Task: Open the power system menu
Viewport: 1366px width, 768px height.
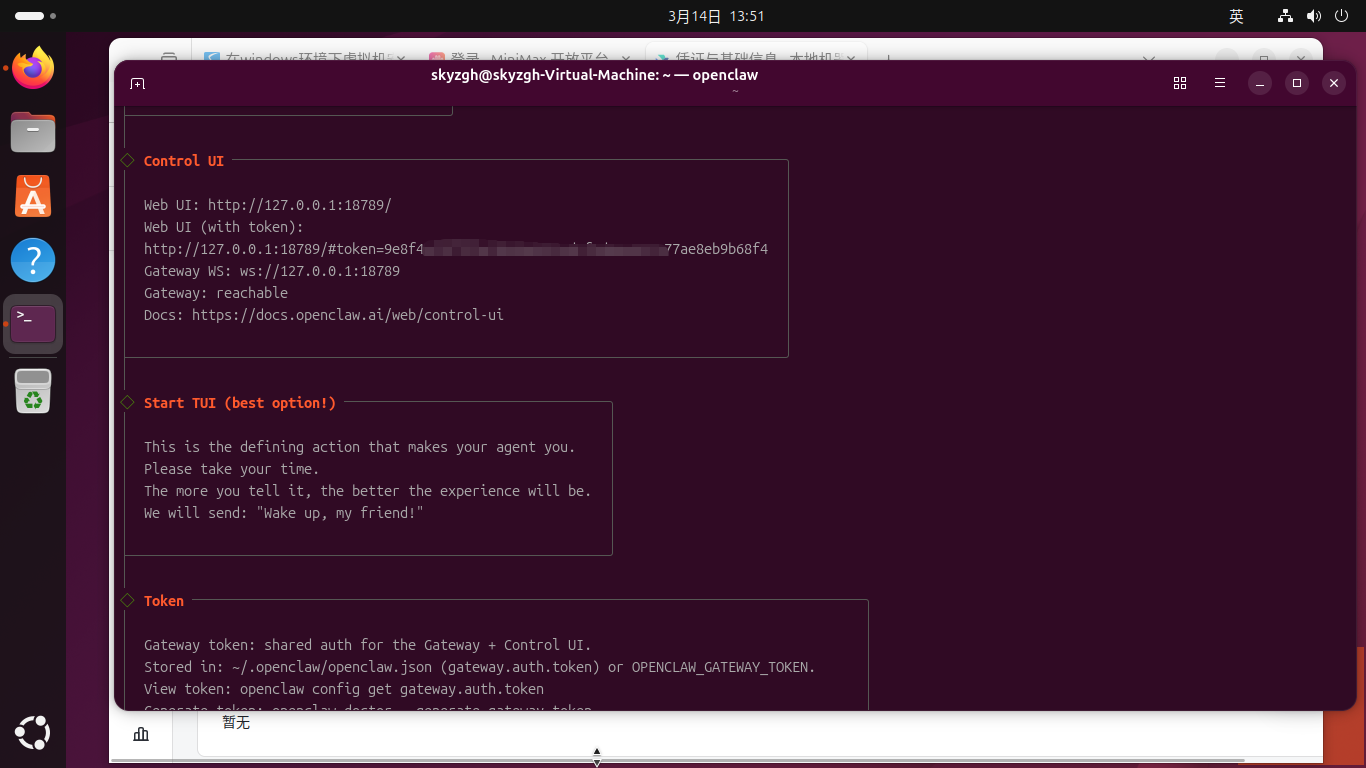Action: click(1340, 16)
